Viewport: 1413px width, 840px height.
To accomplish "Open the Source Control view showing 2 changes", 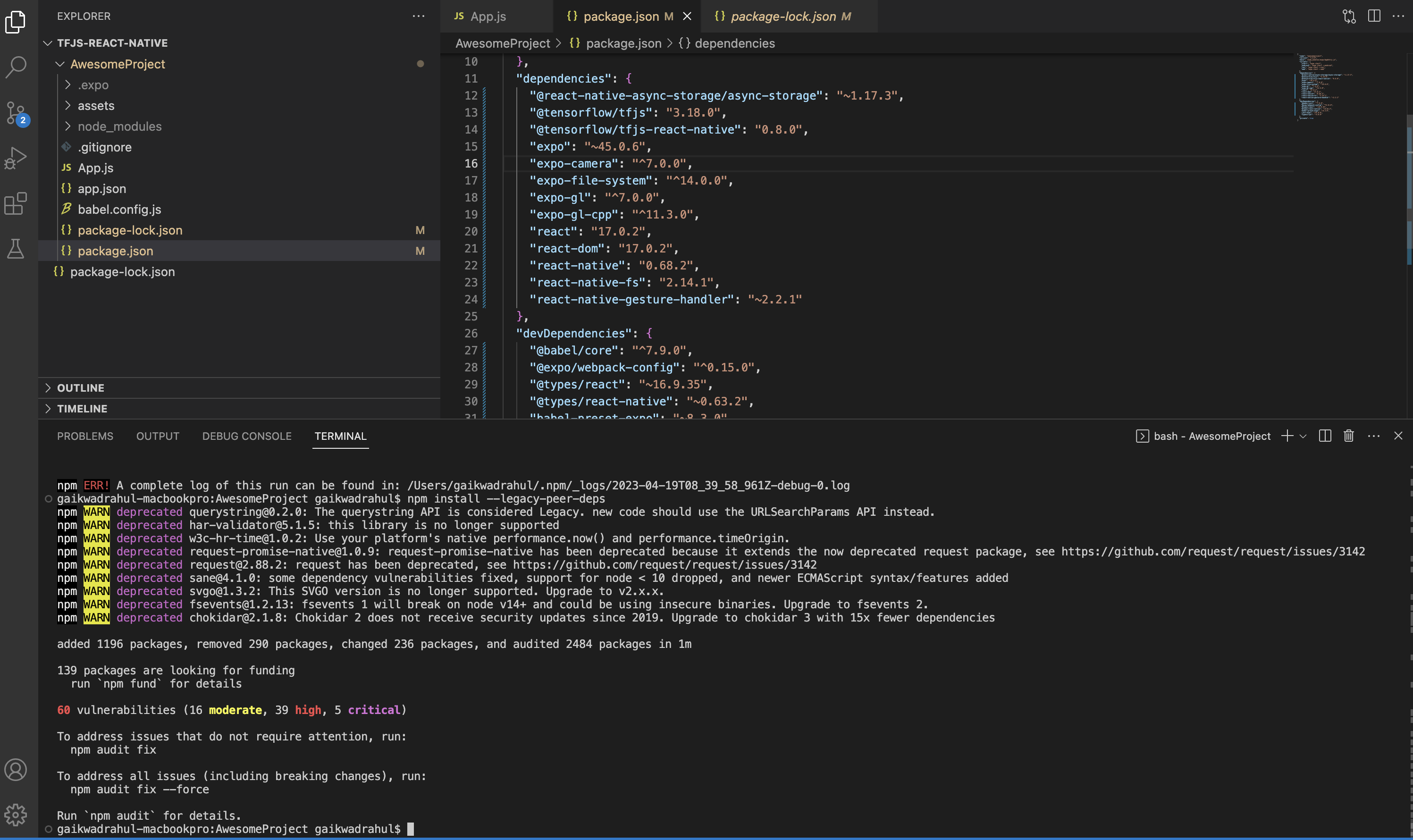I will [15, 112].
